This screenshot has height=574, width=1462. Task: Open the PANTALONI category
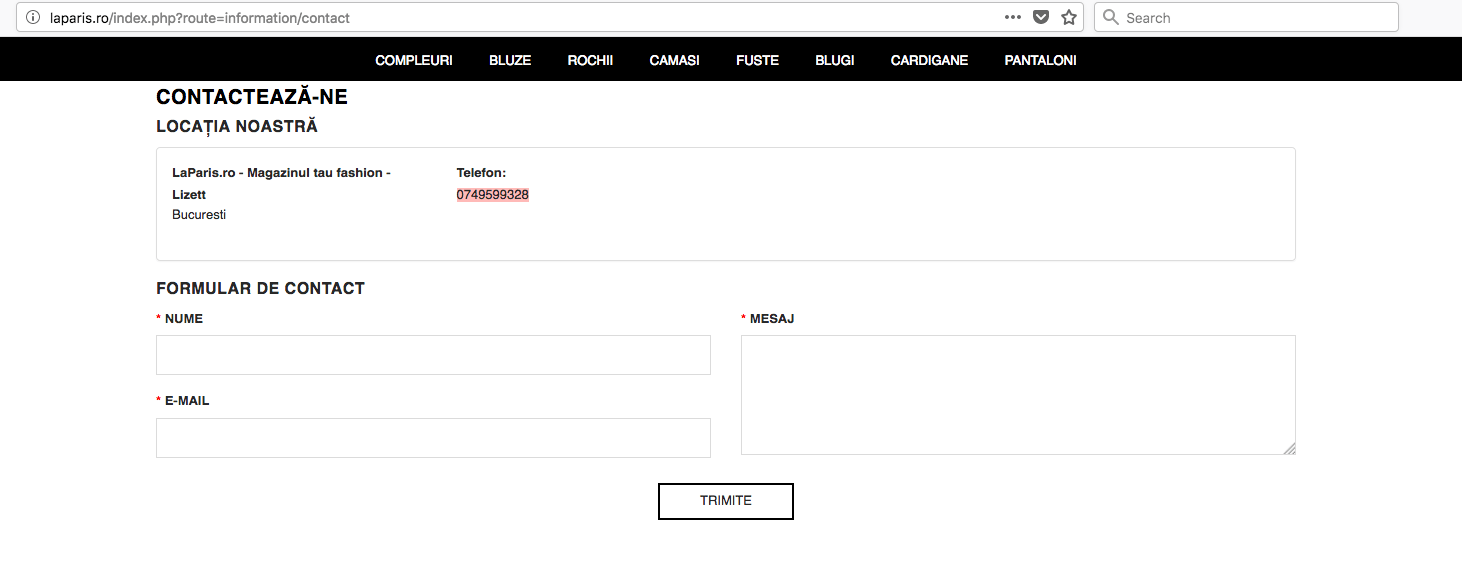1040,60
